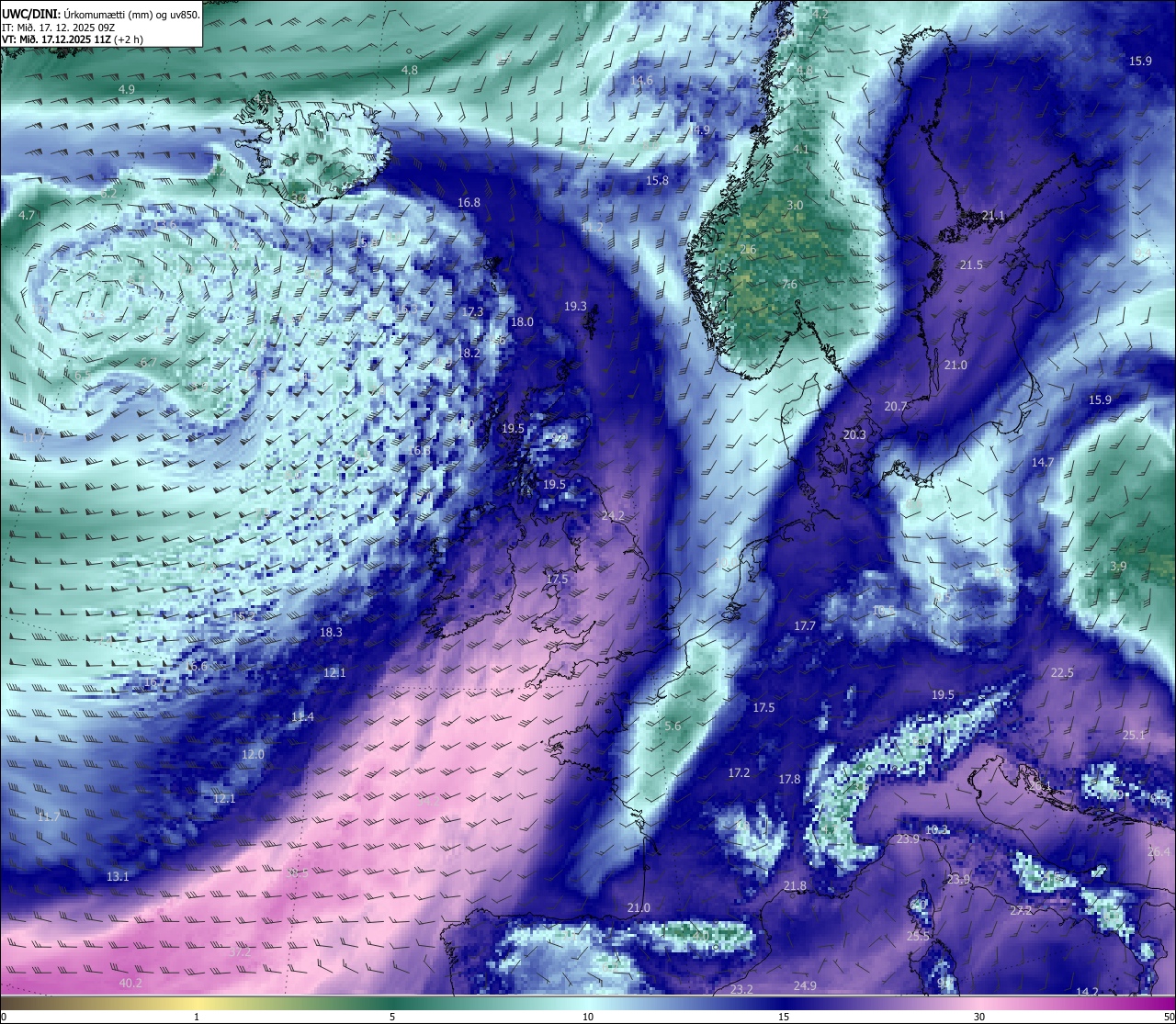Click the 12.0 value label
The width and height of the screenshot is (1176, 1024).
[x=253, y=754]
